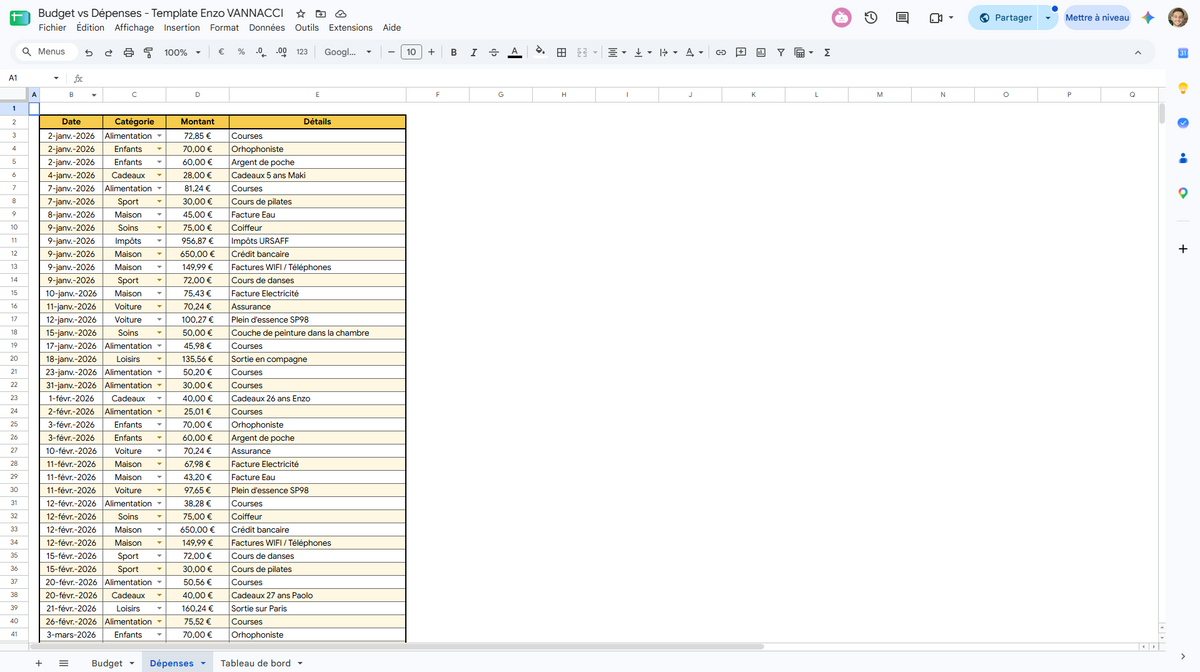Click the redo arrow icon
The width and height of the screenshot is (1200, 672).
[x=109, y=52]
